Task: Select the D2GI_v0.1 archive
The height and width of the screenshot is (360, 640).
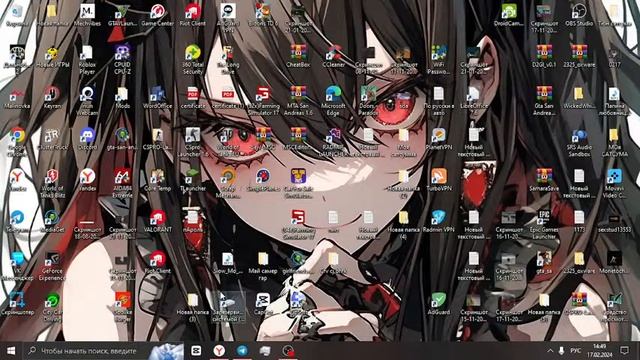Action: coord(544,56)
